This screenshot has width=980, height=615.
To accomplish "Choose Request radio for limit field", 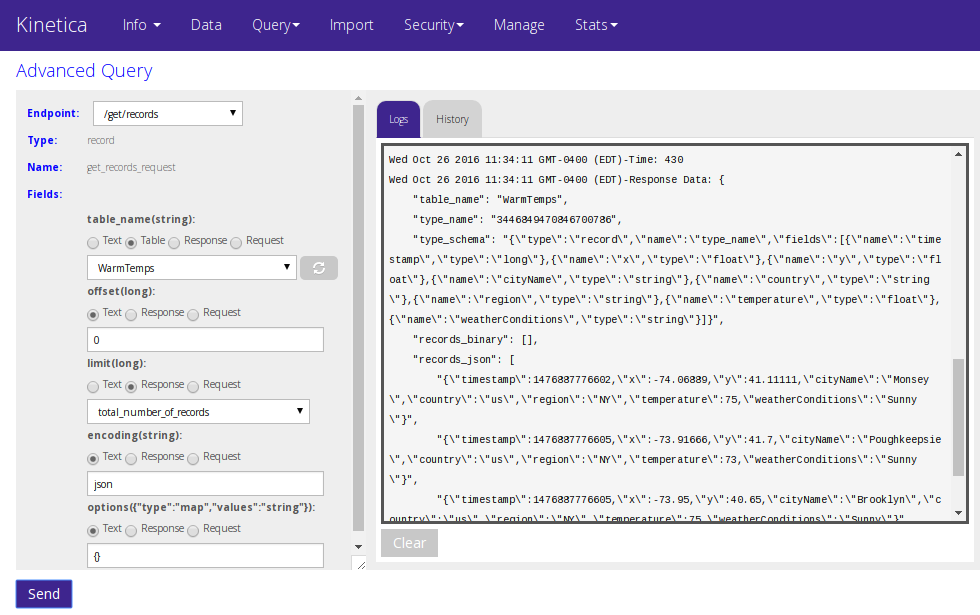I will point(194,385).
